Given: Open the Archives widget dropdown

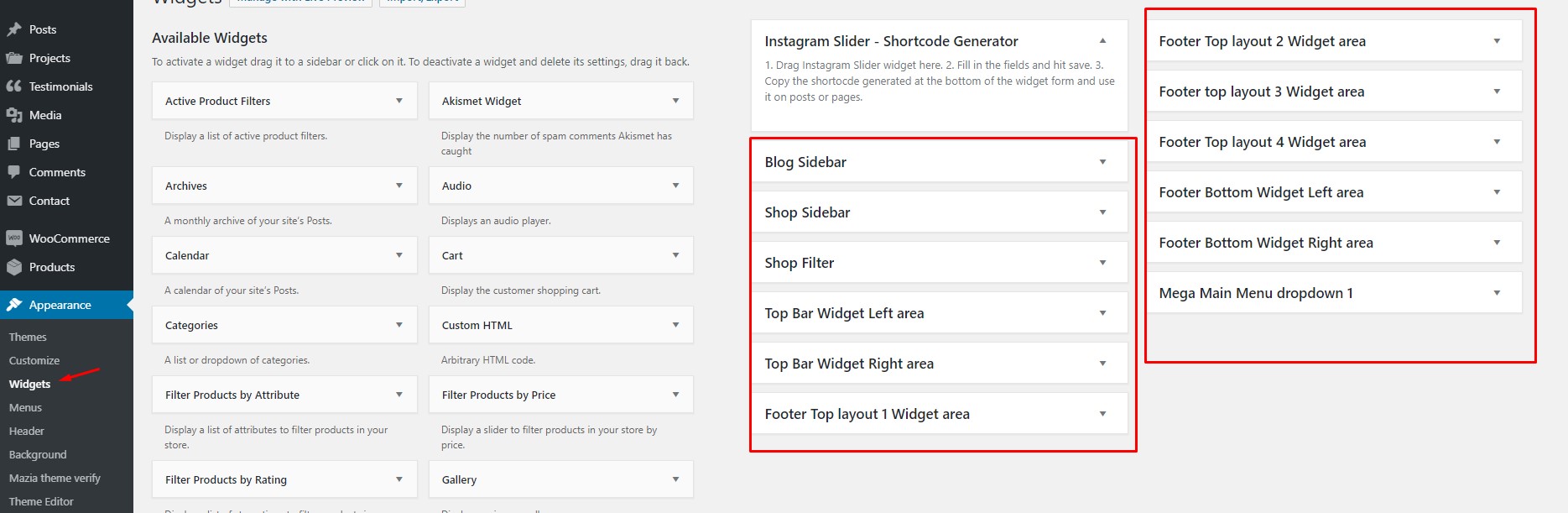Looking at the screenshot, I should click(x=400, y=185).
